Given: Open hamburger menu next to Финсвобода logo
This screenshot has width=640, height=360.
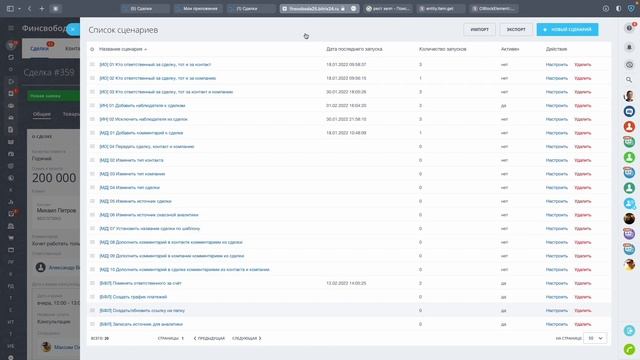Looking at the screenshot, I should pyautogui.click(x=11, y=28).
